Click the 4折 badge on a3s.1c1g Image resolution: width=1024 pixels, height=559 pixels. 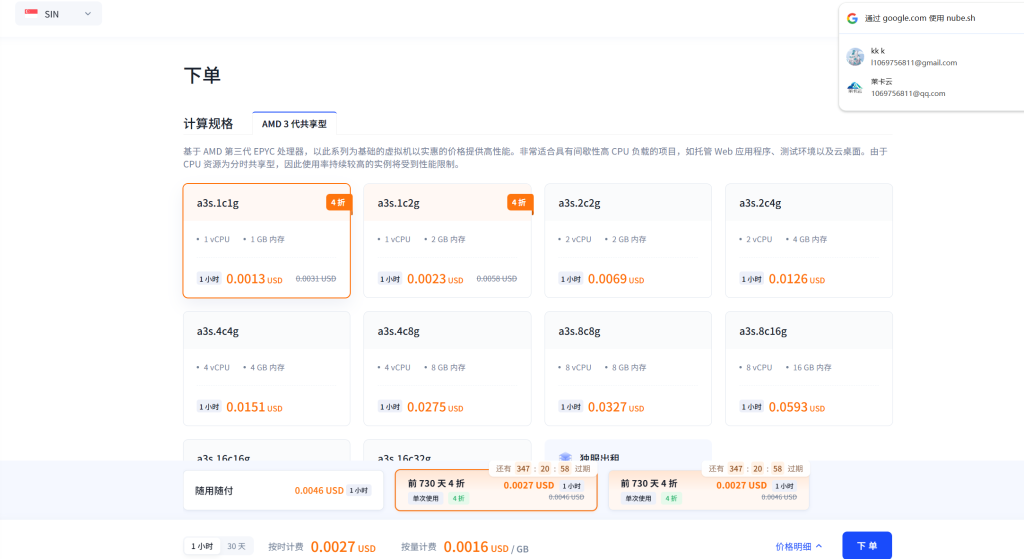coord(338,202)
